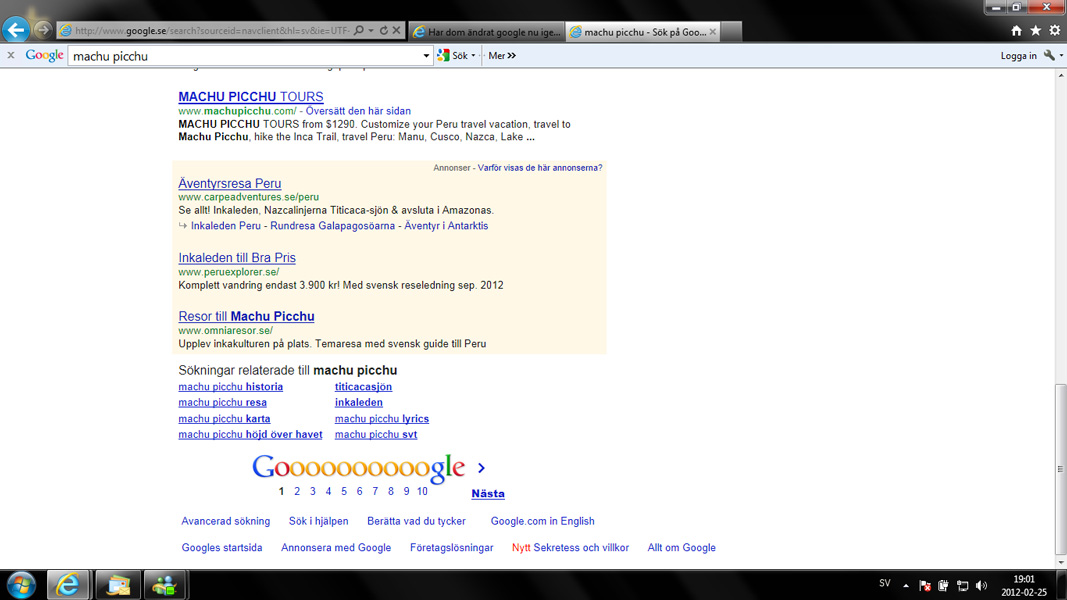Click the Refresh icon in address bar
The height and width of the screenshot is (600, 1067).
pyautogui.click(x=383, y=31)
